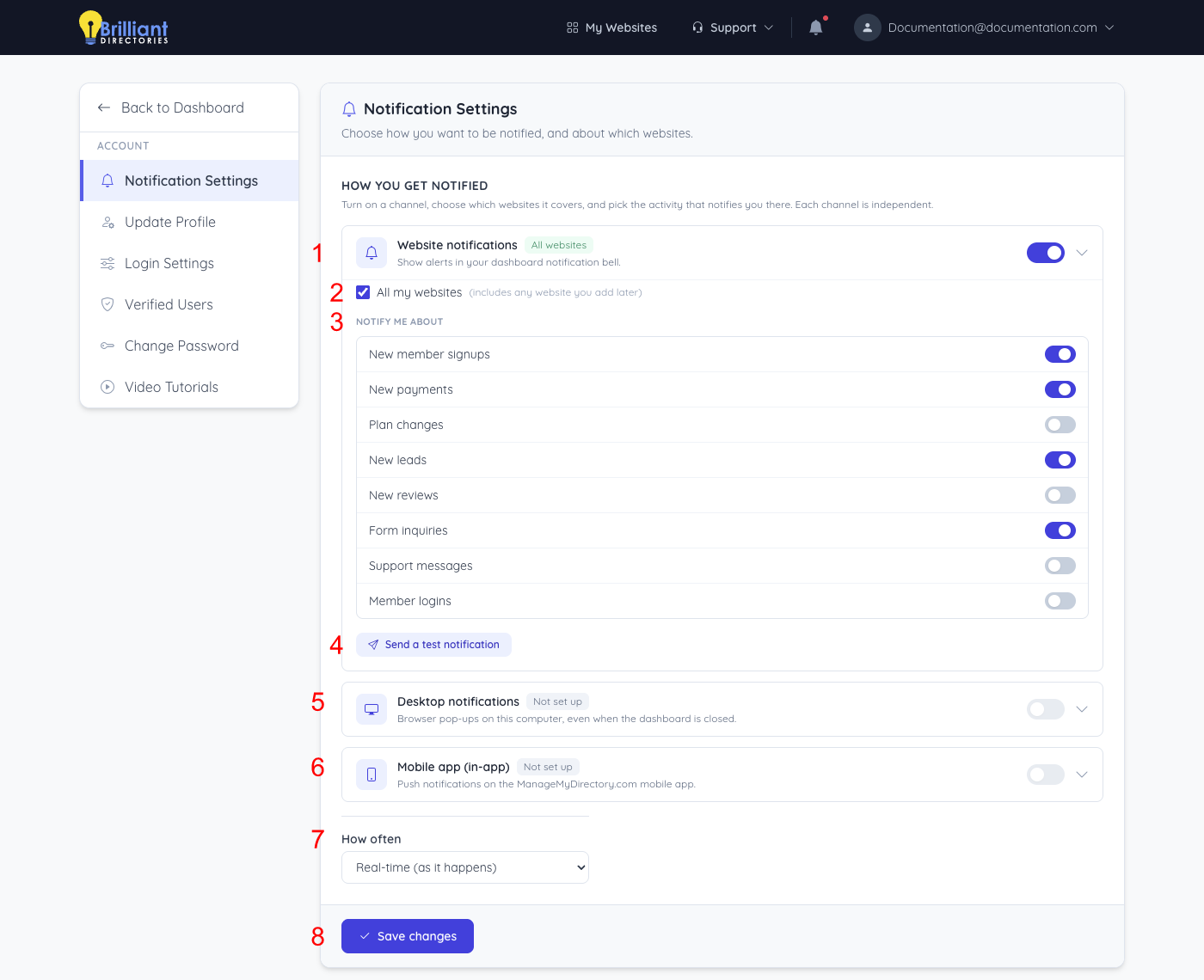Viewport: 1204px width, 980px height.
Task: Enable Plan changes toggle
Action: [1060, 425]
